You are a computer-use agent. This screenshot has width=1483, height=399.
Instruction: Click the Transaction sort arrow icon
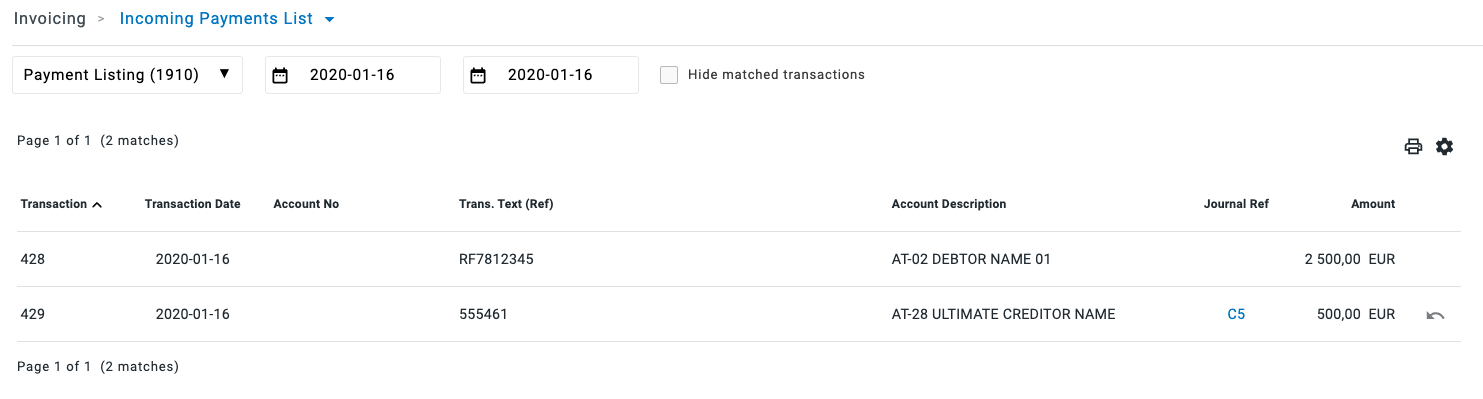click(x=97, y=204)
